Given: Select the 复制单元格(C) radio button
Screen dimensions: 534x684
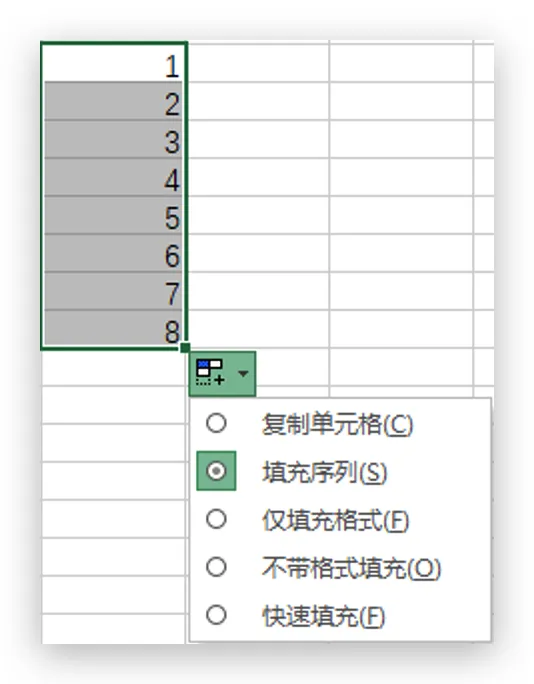Looking at the screenshot, I should click(216, 423).
